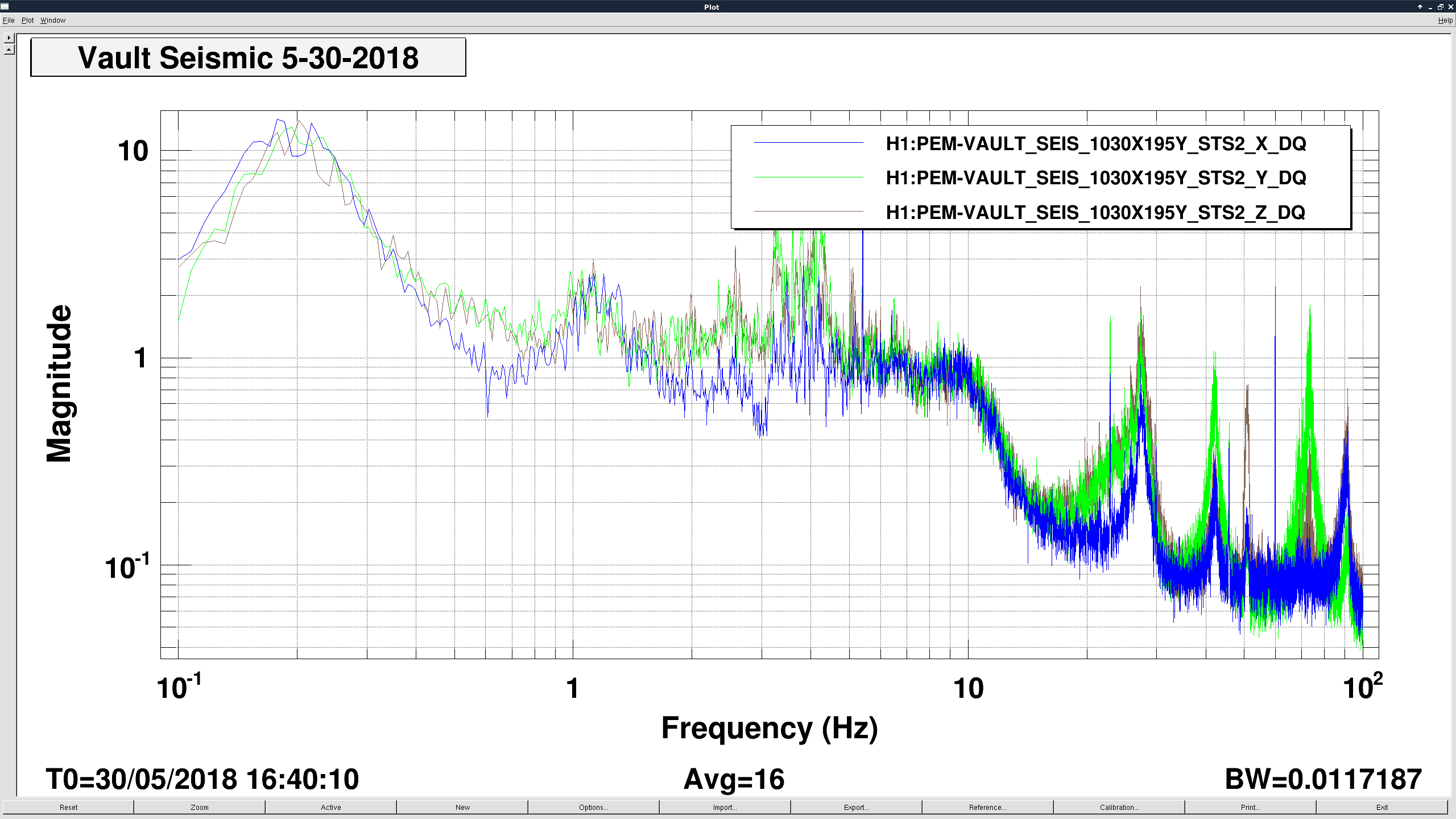Click the small up-arrow button at left
Image resolution: width=1456 pixels, height=819 pixels.
[9, 49]
